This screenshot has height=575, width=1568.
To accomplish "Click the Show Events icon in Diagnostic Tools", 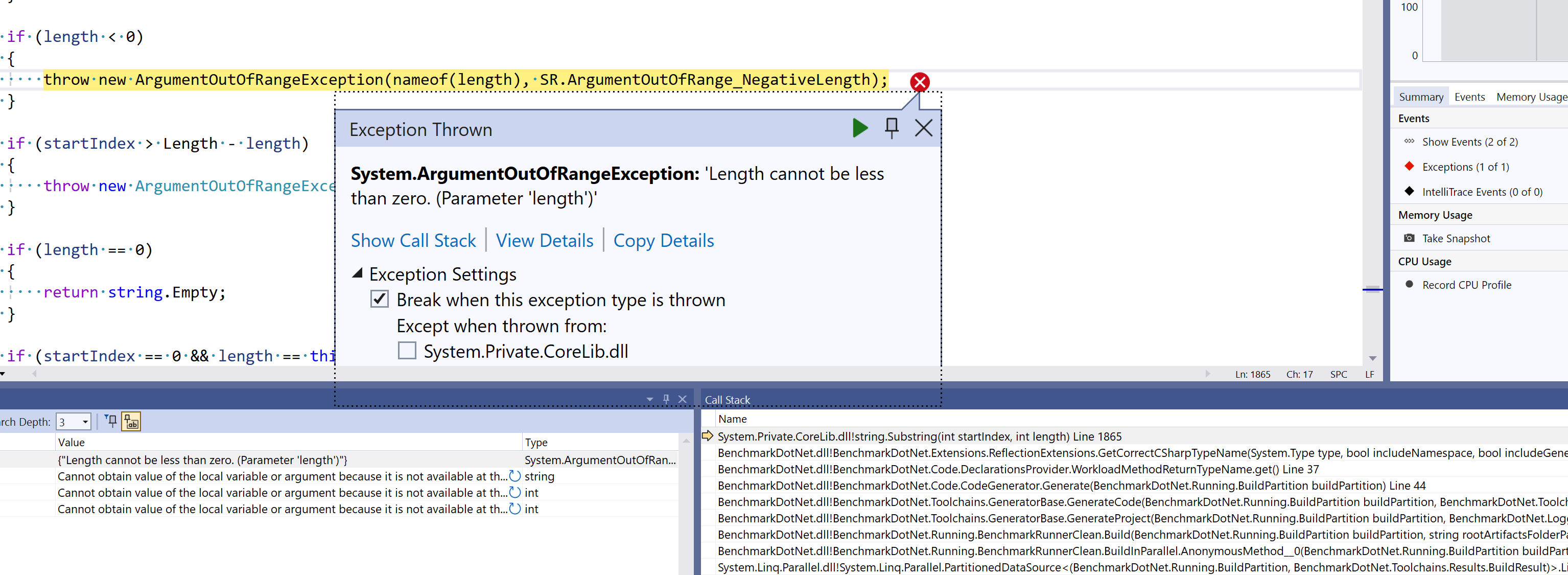I will pos(1410,141).
